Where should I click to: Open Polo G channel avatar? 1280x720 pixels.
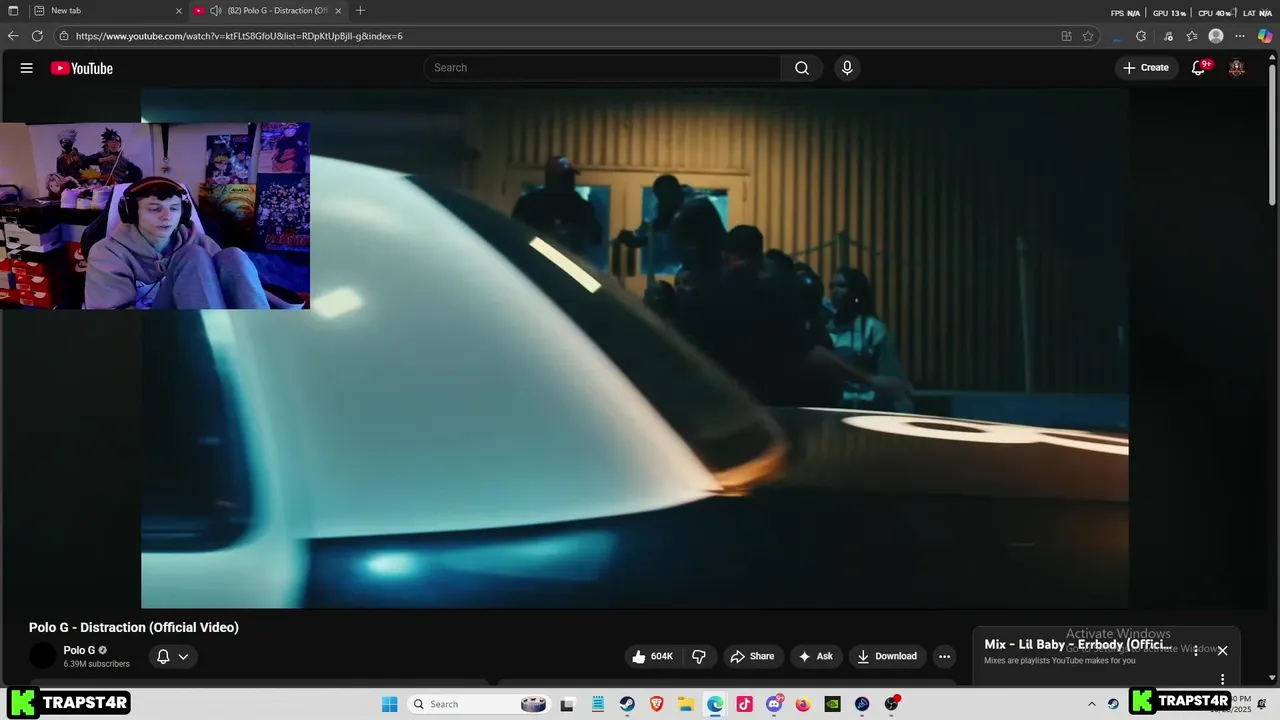click(x=43, y=656)
